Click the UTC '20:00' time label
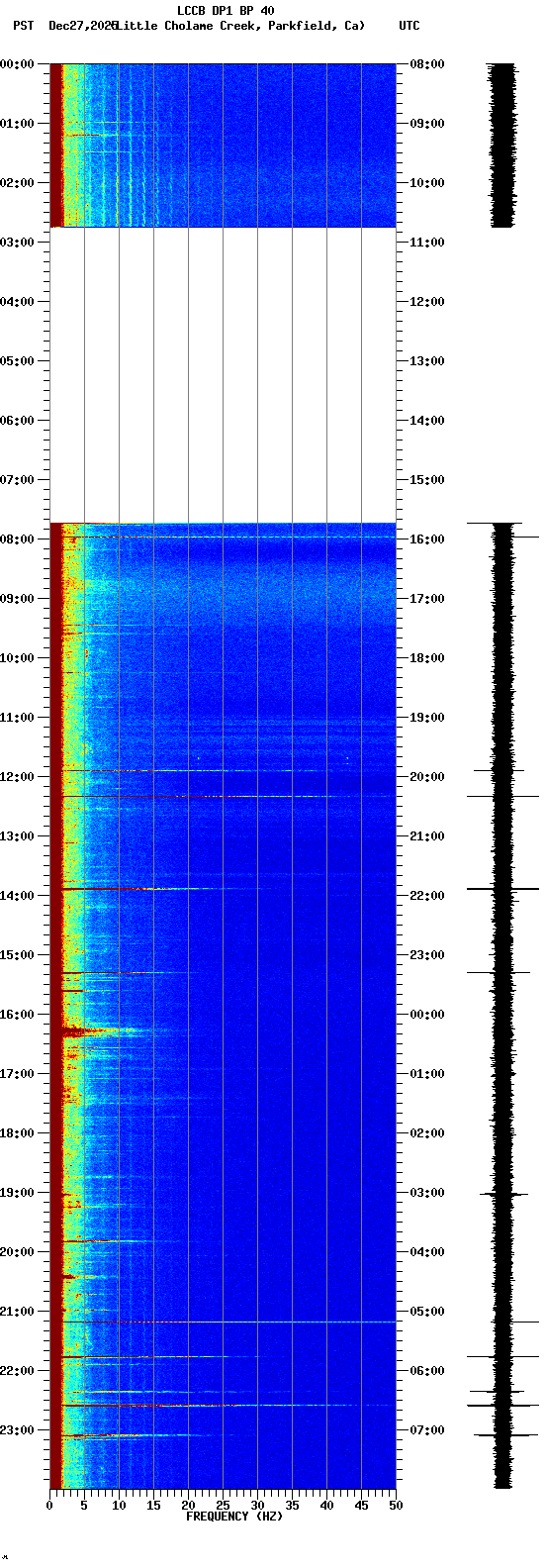The width and height of the screenshot is (546, 1568). (426, 777)
